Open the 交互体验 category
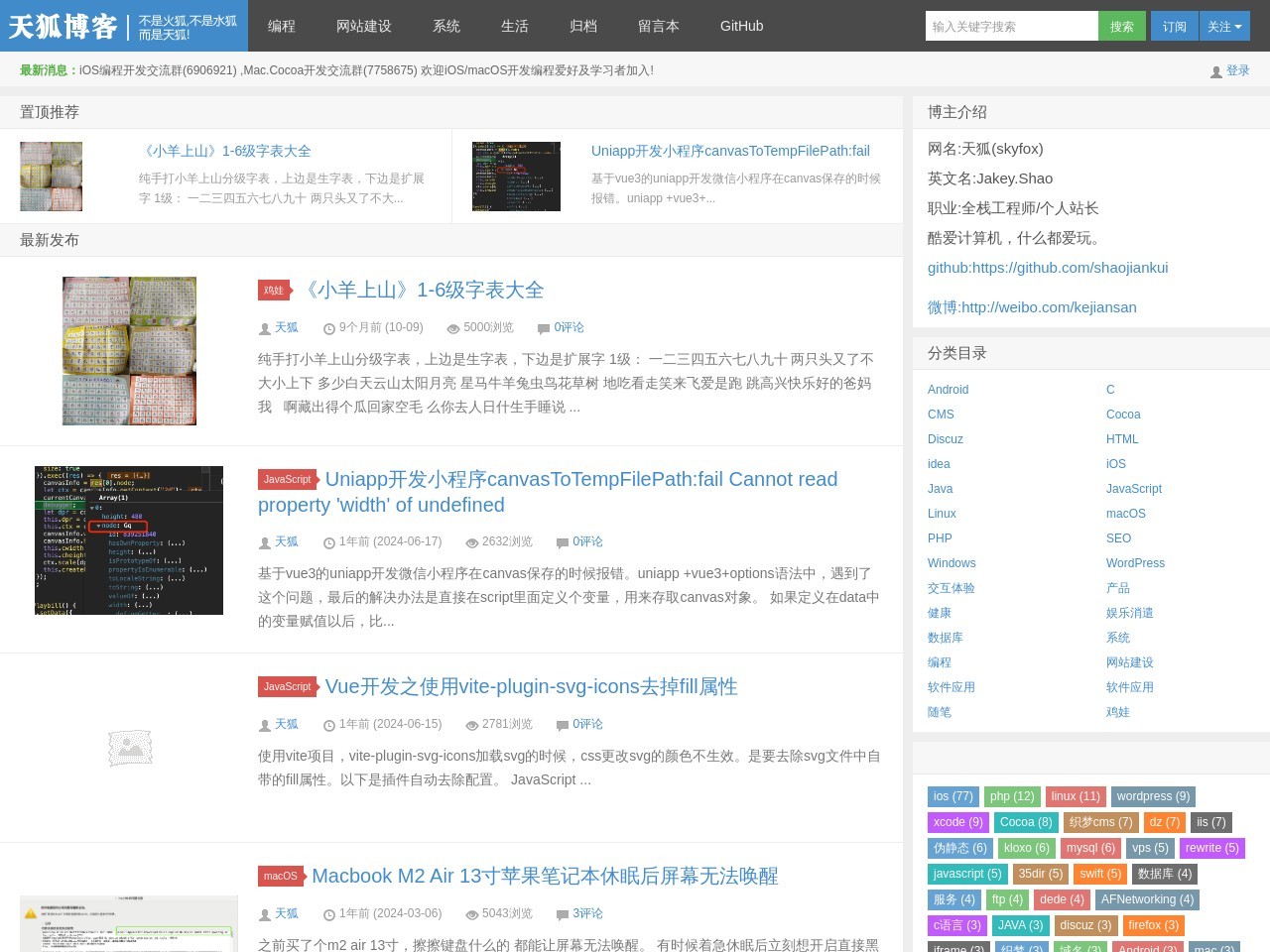This screenshot has width=1270, height=952. [x=952, y=588]
